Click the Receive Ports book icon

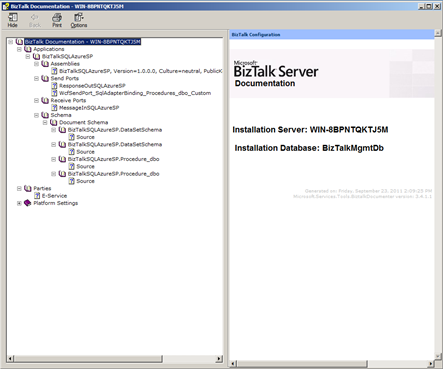point(45,100)
